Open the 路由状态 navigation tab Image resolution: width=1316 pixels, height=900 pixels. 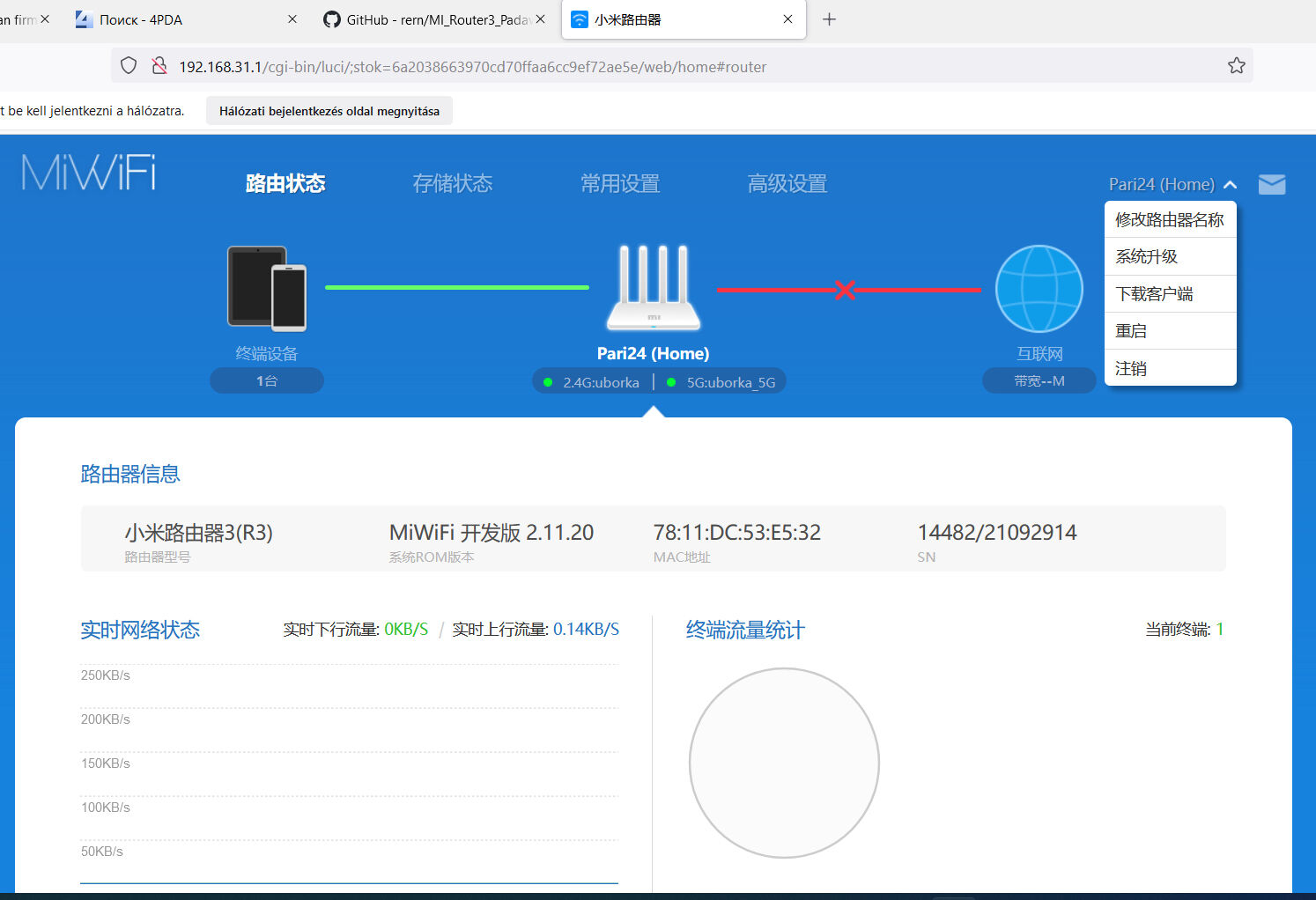point(285,183)
